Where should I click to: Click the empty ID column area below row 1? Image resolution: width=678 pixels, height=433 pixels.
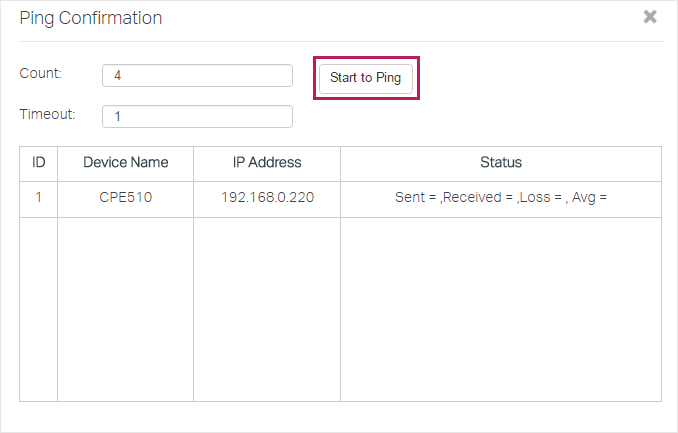[38, 309]
